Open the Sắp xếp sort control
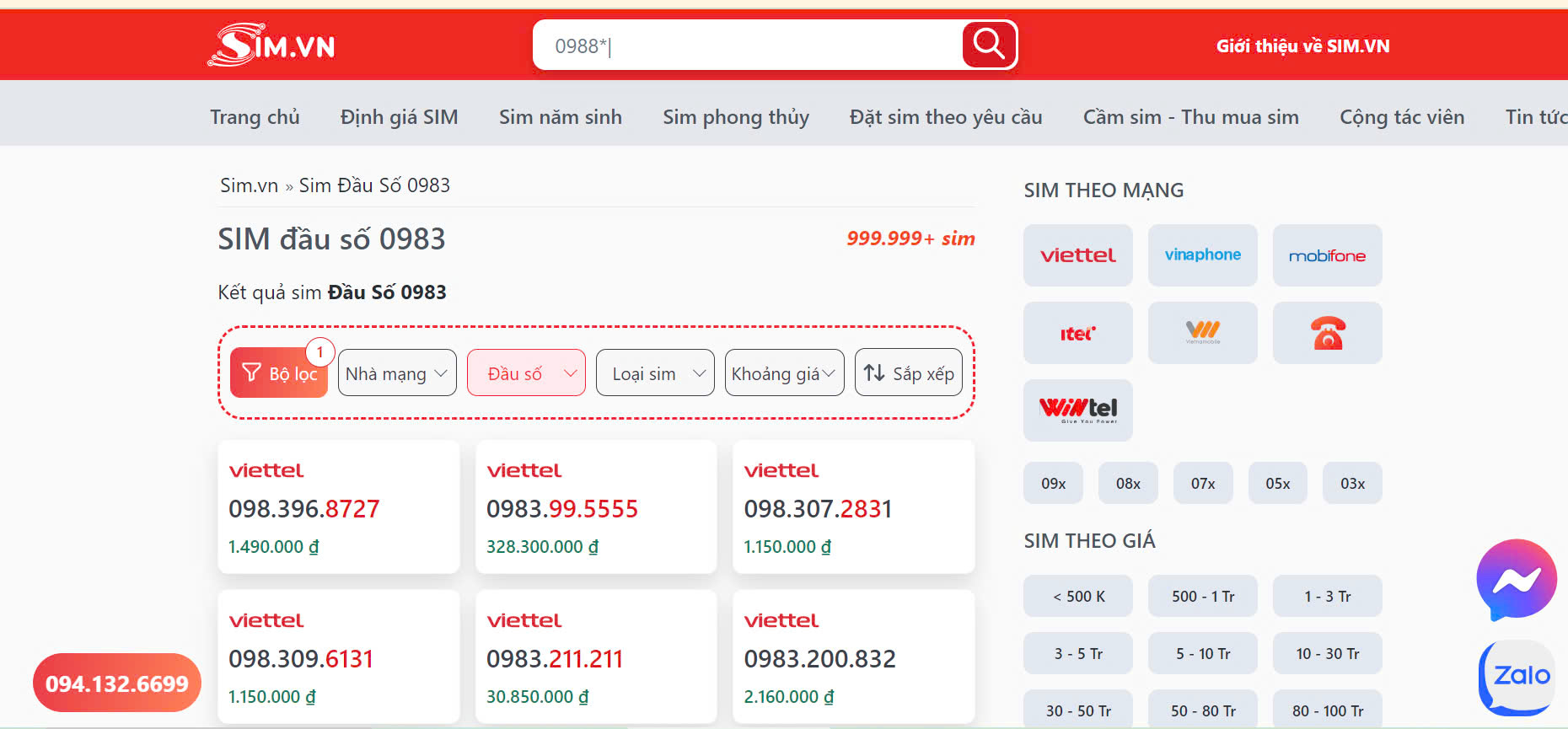The height and width of the screenshot is (729, 1568). (x=909, y=373)
